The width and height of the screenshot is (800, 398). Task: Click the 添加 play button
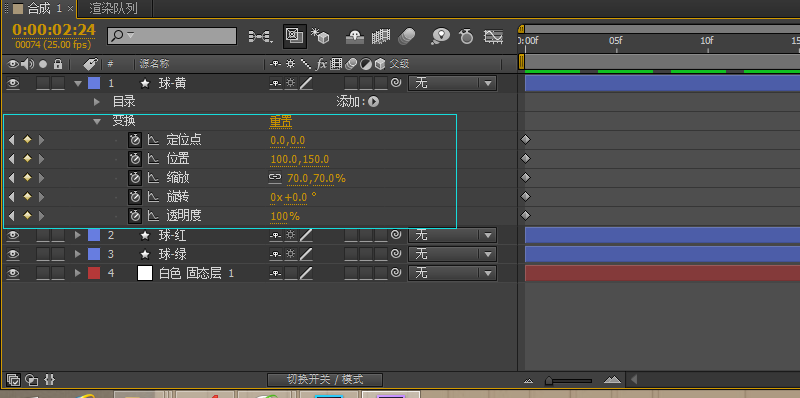click(373, 102)
